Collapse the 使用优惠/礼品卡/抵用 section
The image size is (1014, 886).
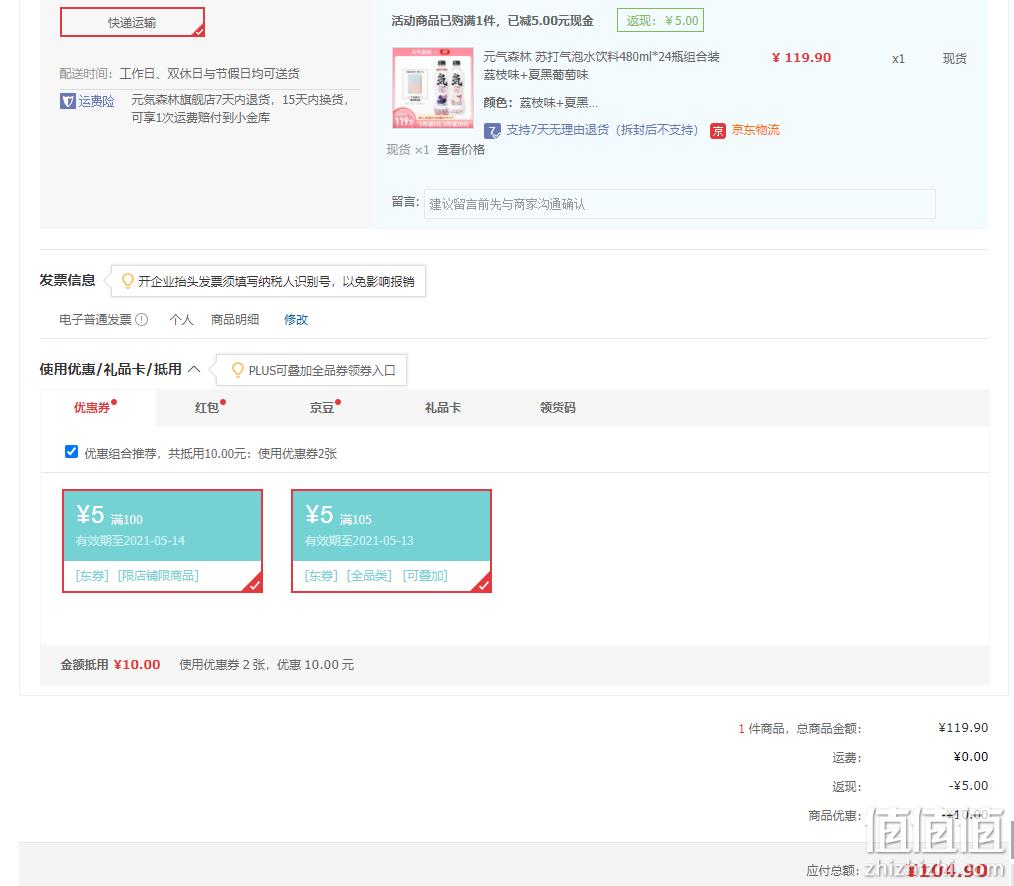pyautogui.click(x=194, y=369)
